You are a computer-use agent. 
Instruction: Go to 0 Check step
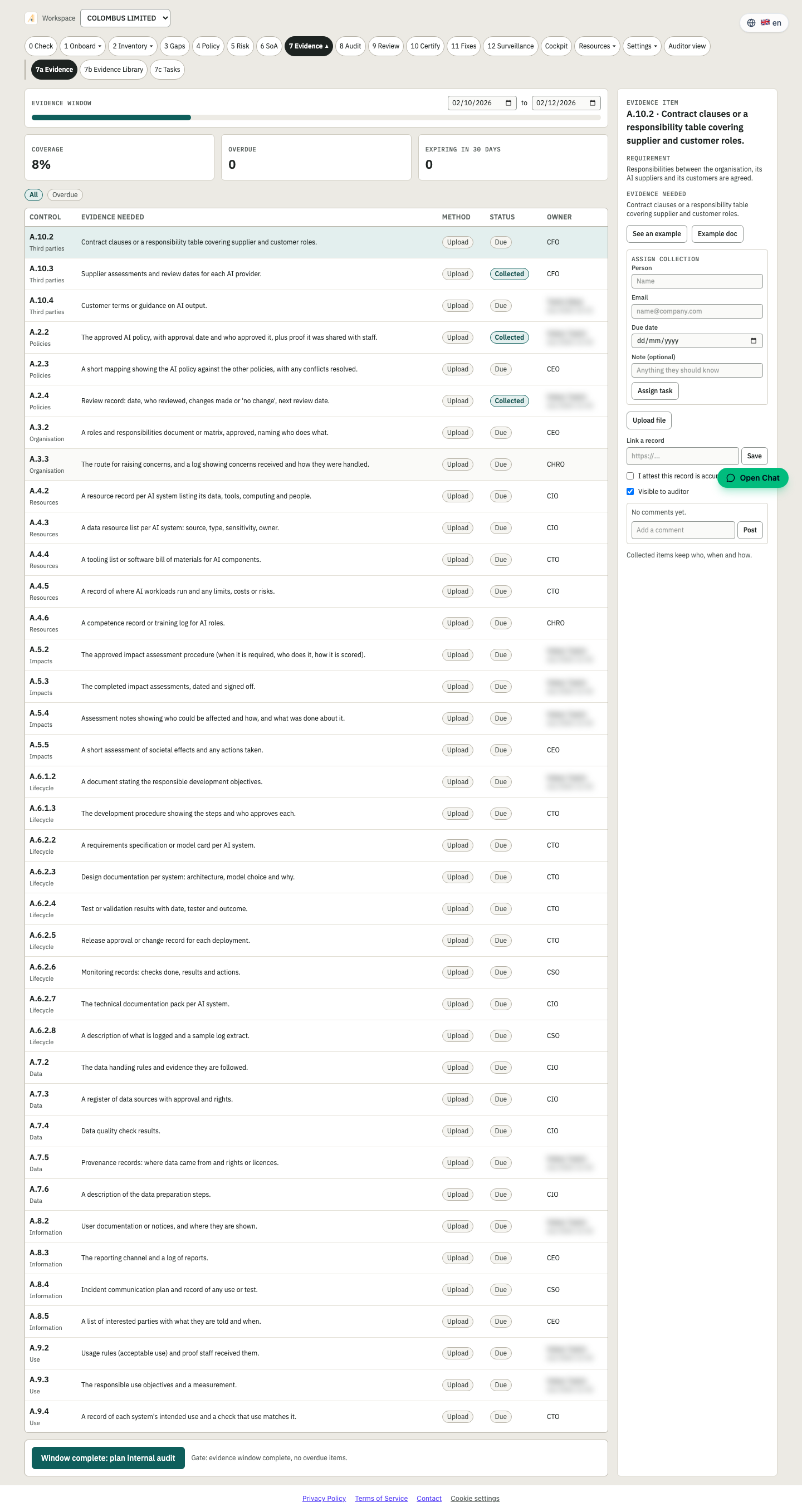click(x=41, y=46)
